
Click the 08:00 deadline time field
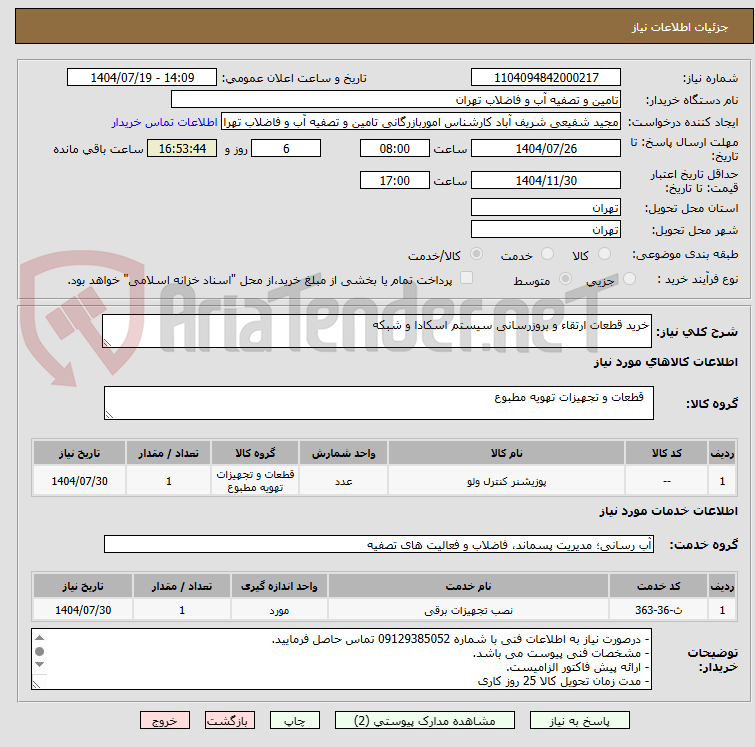pos(394,148)
